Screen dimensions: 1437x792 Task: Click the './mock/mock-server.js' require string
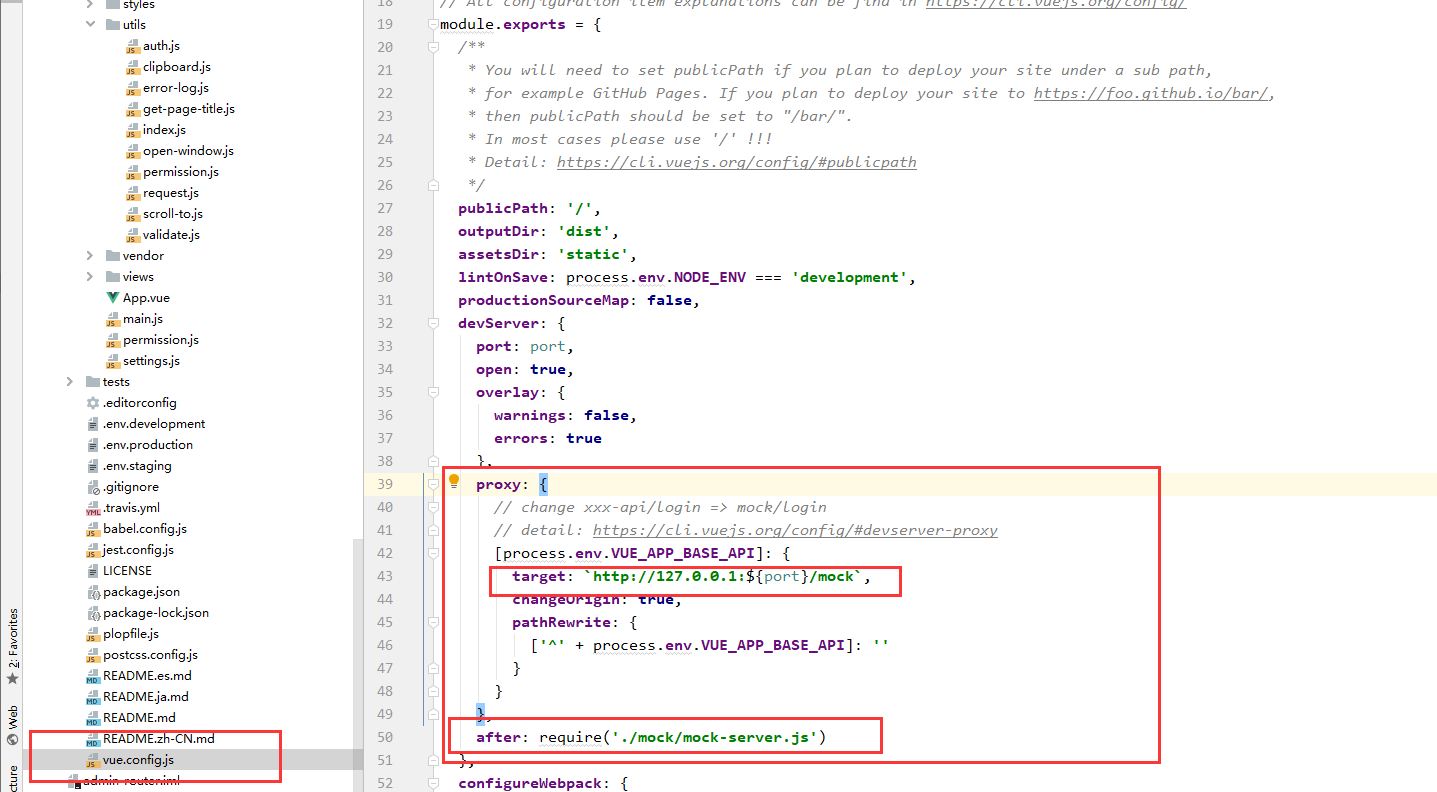point(716,737)
